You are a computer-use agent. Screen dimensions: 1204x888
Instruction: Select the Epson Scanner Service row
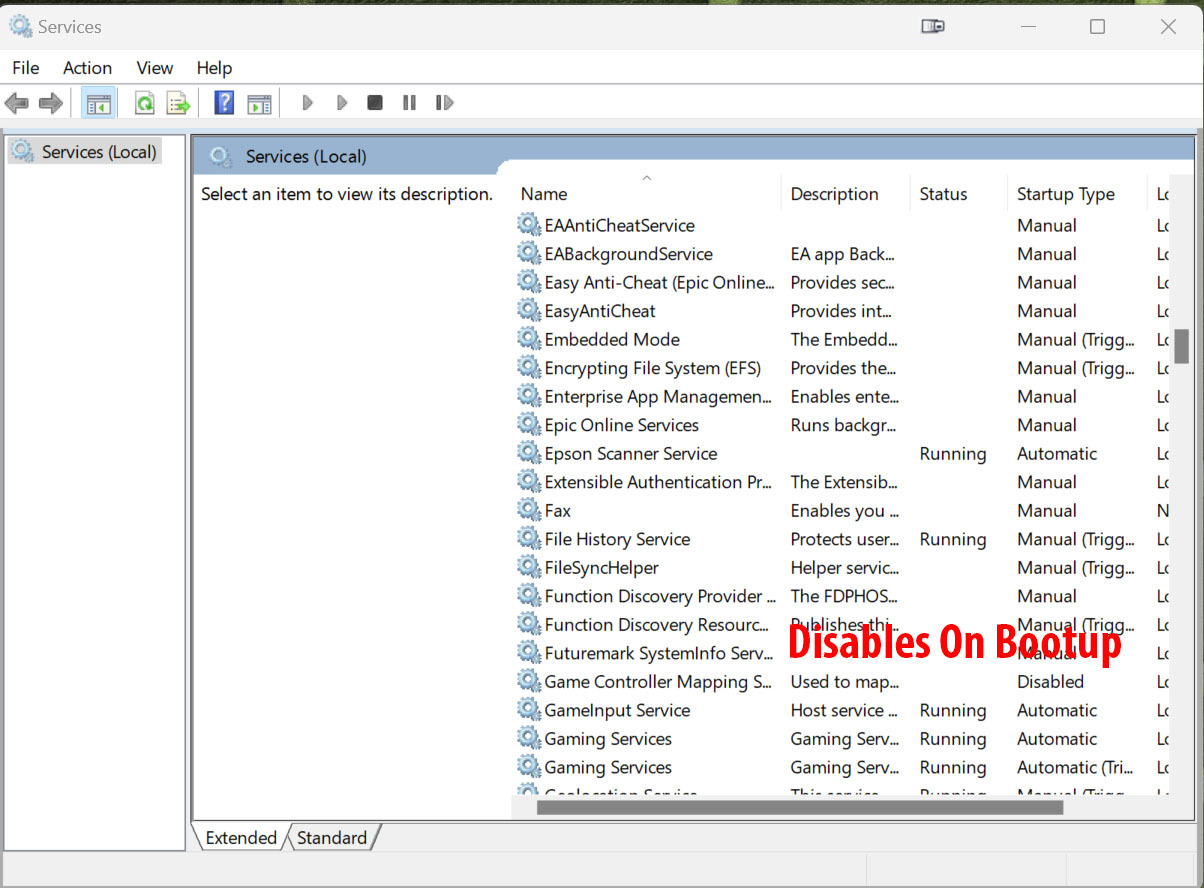tap(630, 454)
